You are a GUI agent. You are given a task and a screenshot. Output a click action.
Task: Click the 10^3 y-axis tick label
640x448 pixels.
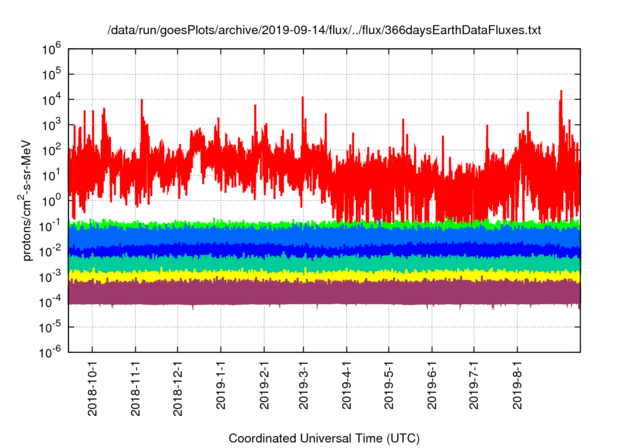(x=51, y=125)
